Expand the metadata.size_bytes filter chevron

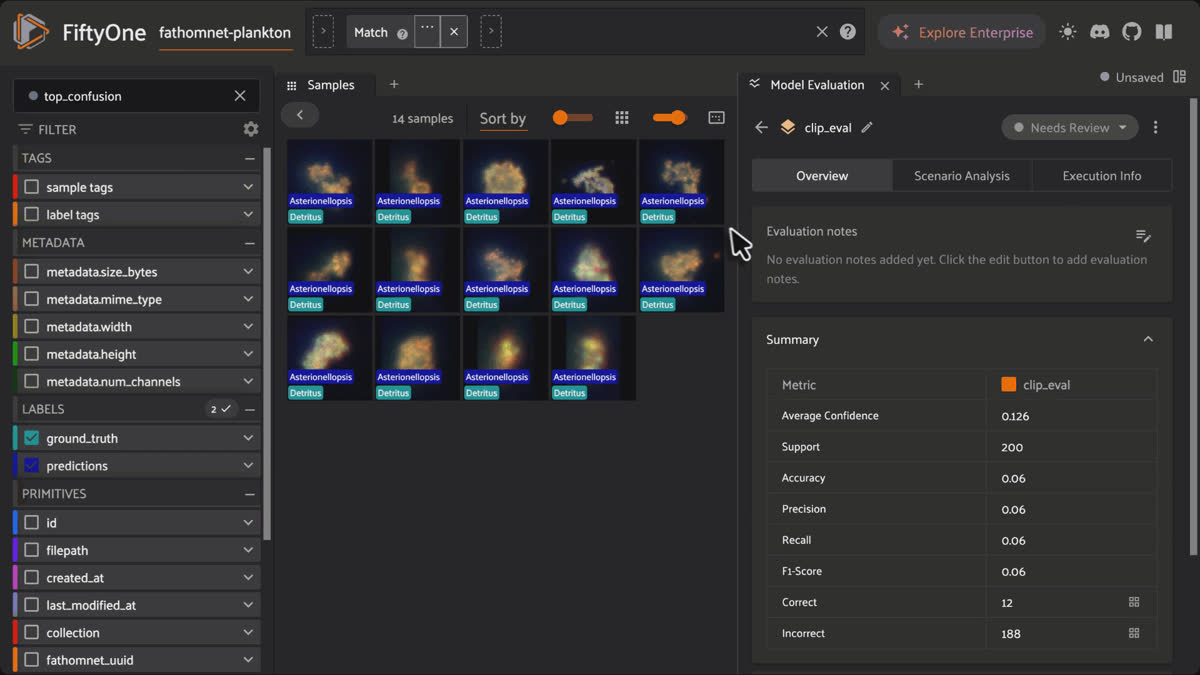[248, 272]
